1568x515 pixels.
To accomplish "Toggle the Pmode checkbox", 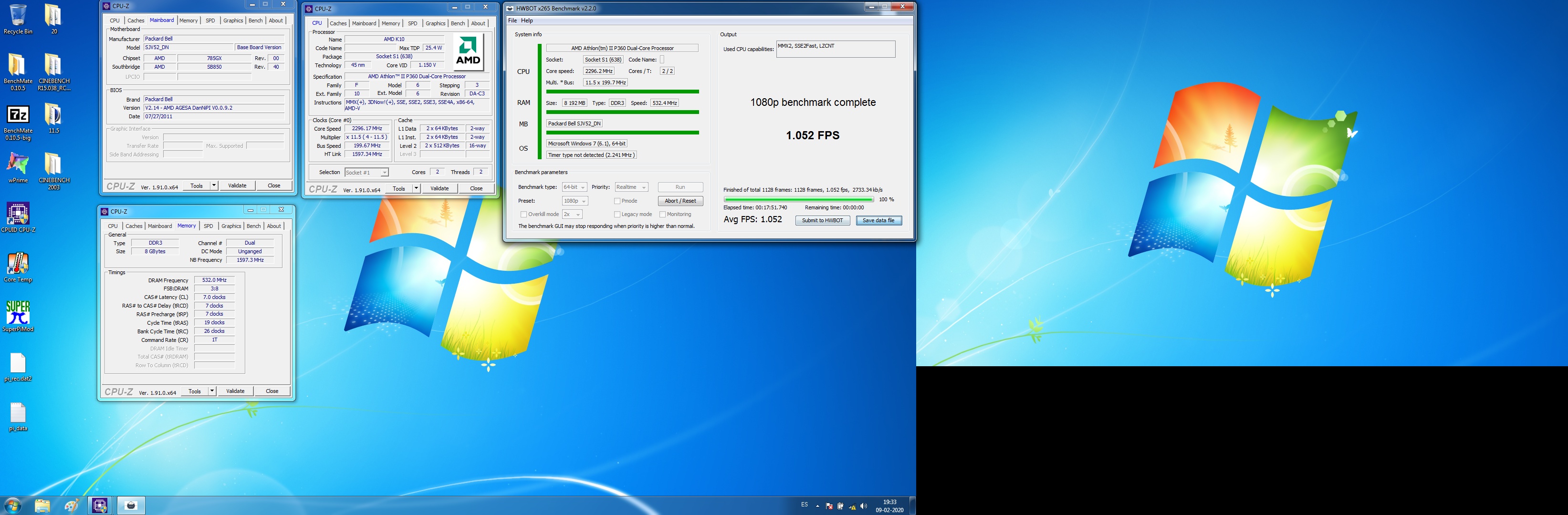I will [617, 201].
